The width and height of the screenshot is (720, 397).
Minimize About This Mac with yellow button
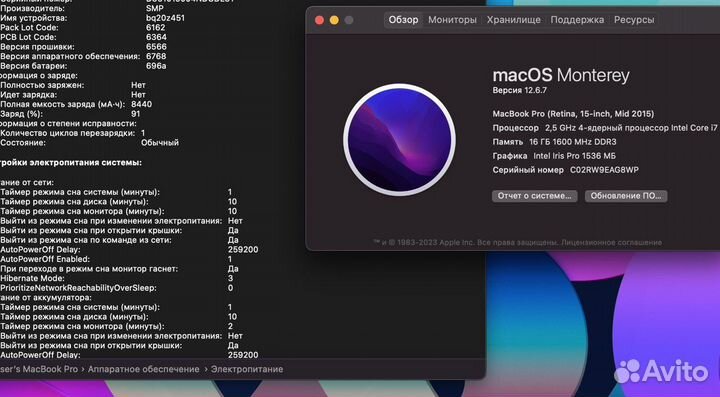pos(334,20)
